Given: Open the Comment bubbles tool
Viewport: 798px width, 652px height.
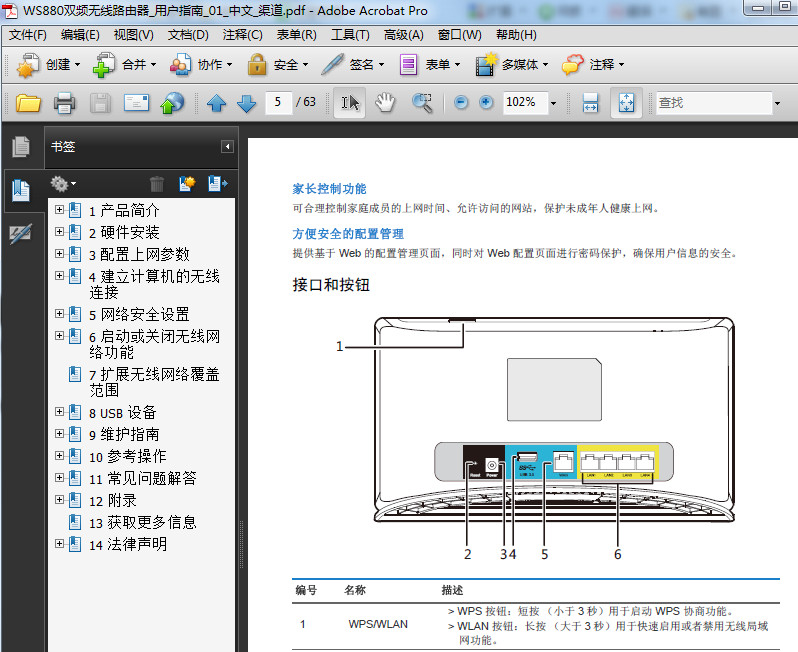Looking at the screenshot, I should (593, 65).
